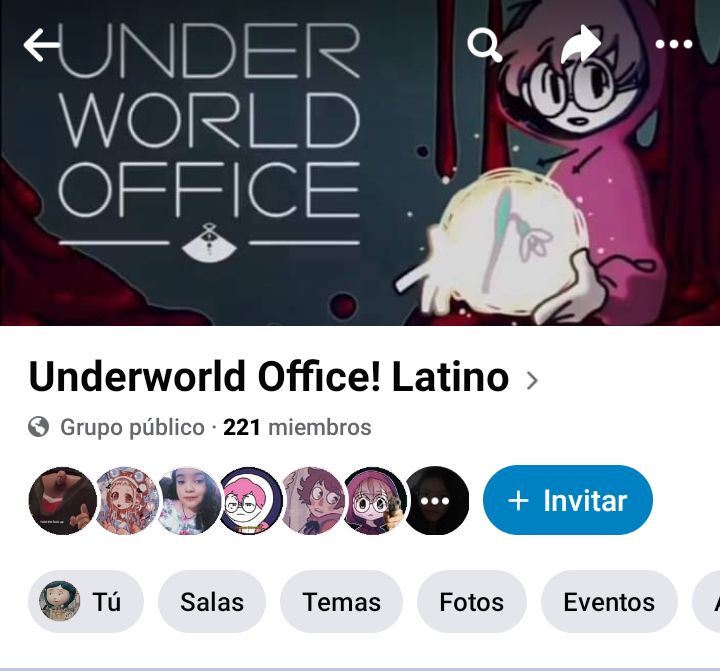720x671 pixels.
Task: Switch to the Temas tab
Action: pyautogui.click(x=341, y=602)
